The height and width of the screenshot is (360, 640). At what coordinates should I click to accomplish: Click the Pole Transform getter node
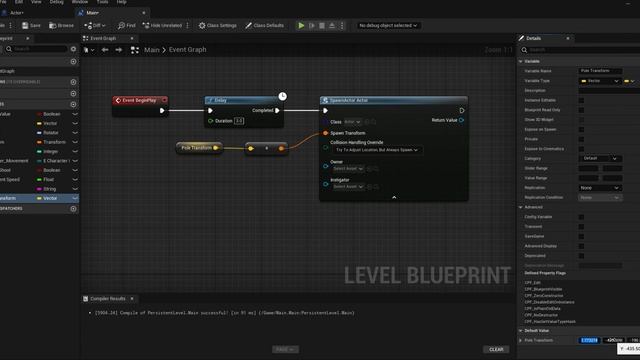pyautogui.click(x=199, y=148)
